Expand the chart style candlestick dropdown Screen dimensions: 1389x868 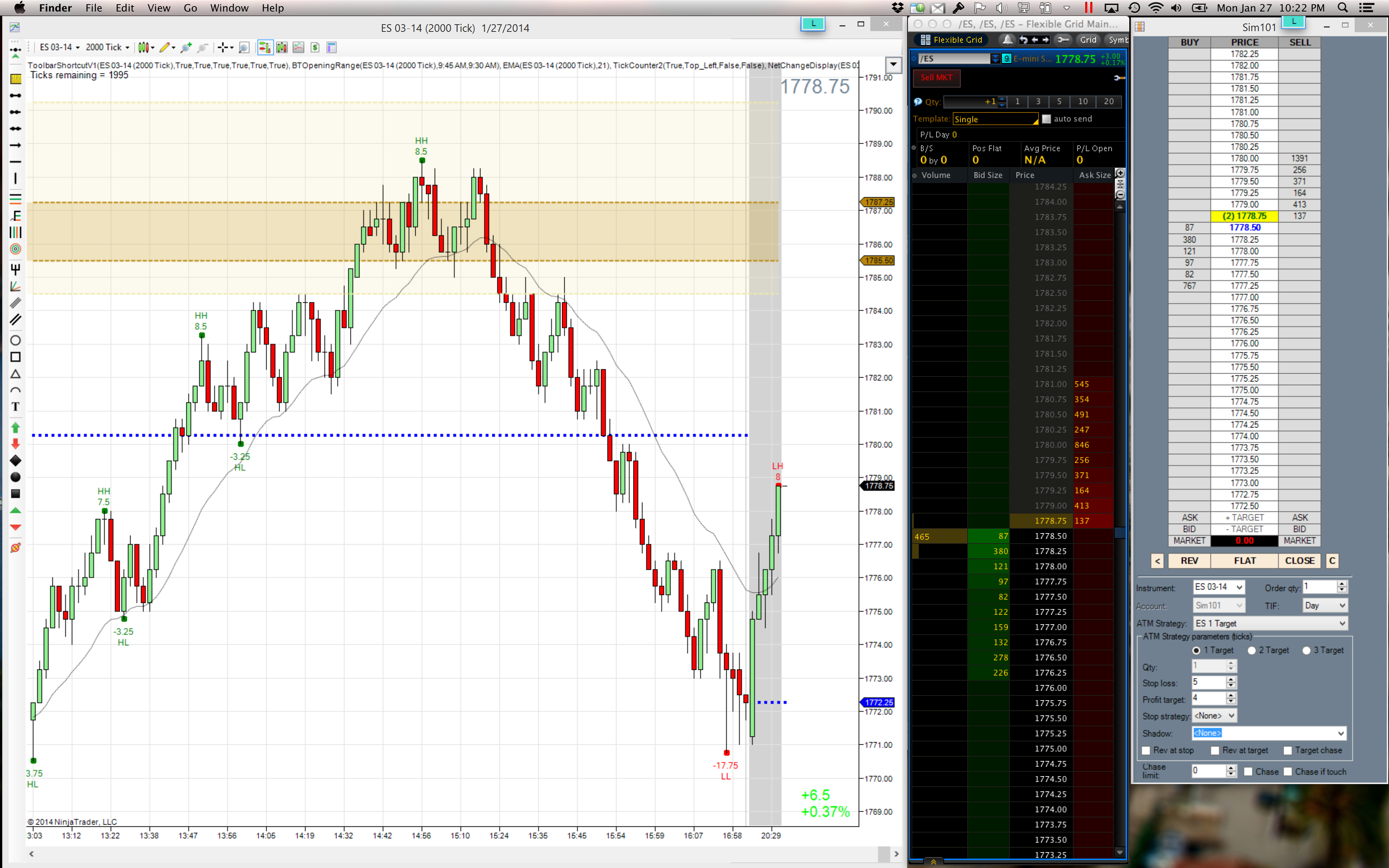point(146,48)
